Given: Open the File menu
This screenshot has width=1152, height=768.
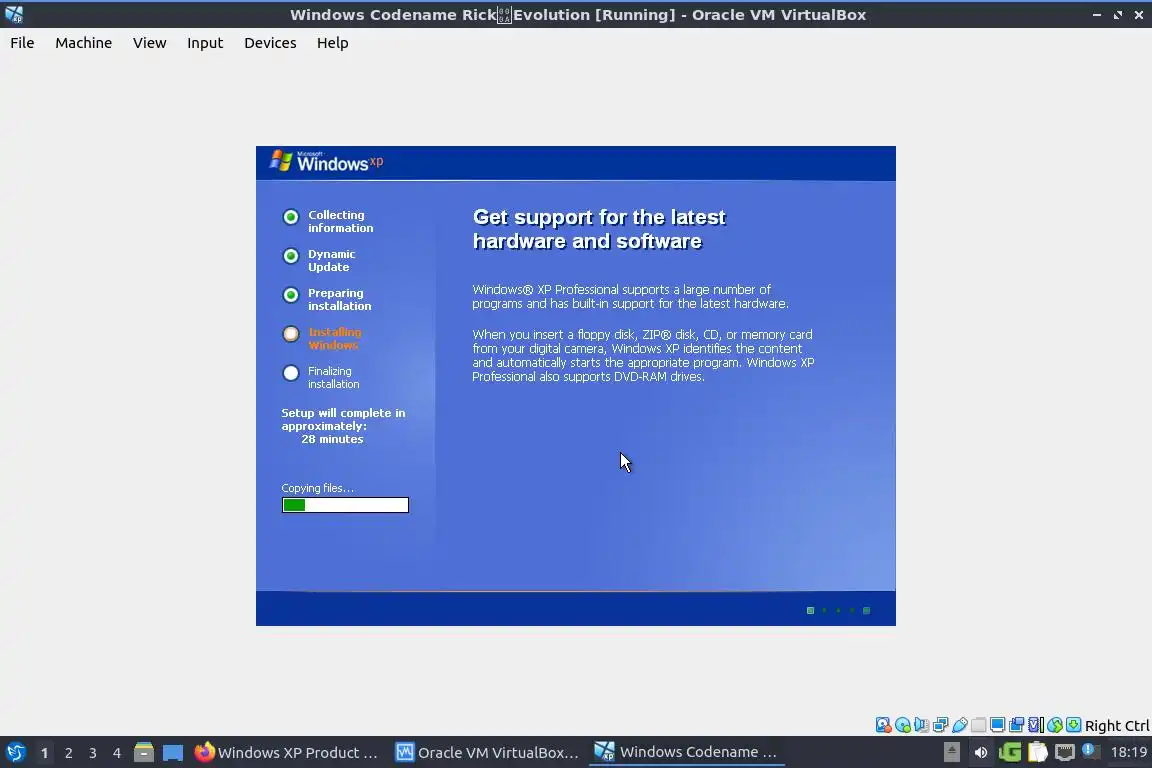Looking at the screenshot, I should click(x=22, y=43).
